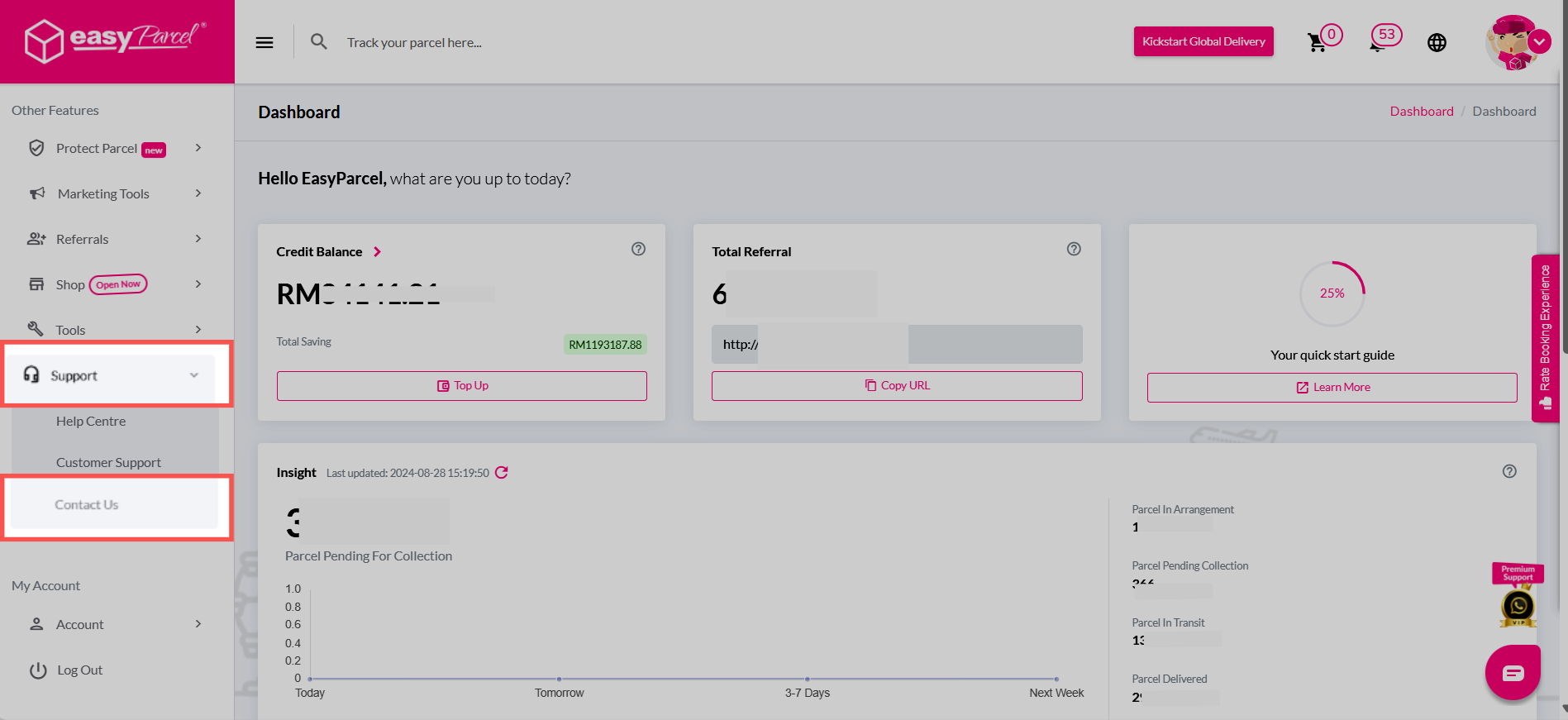This screenshot has width=1568, height=720.
Task: Click Parcel Pending For Collection label
Action: click(x=369, y=556)
